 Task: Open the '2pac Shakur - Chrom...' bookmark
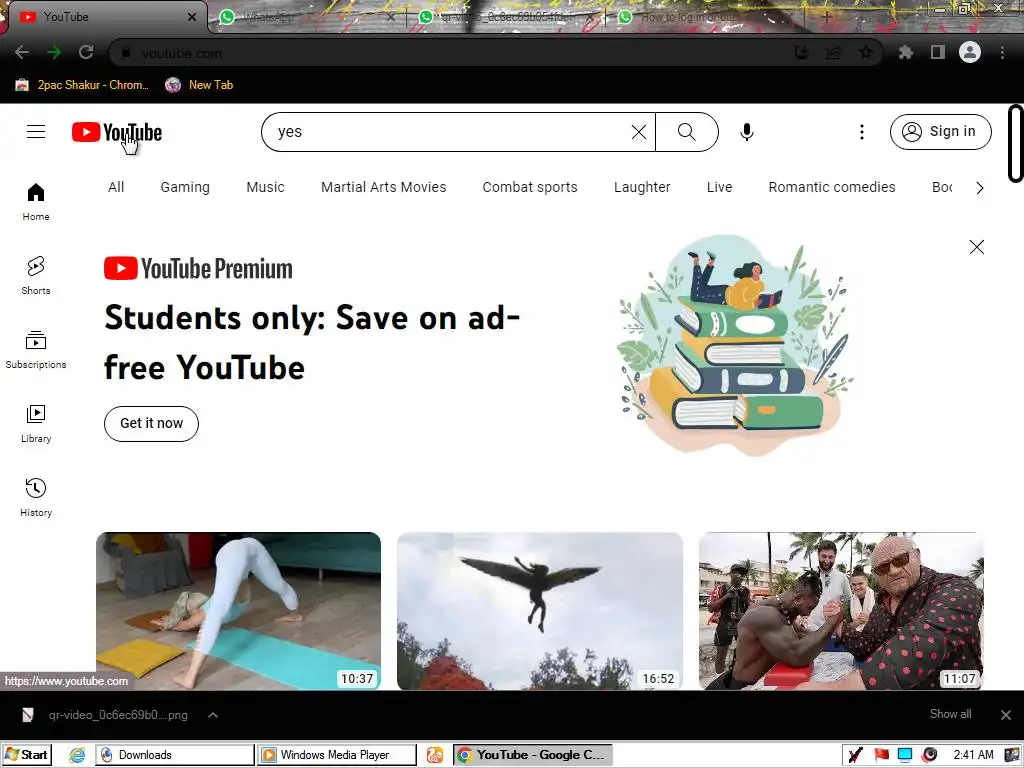[x=82, y=85]
